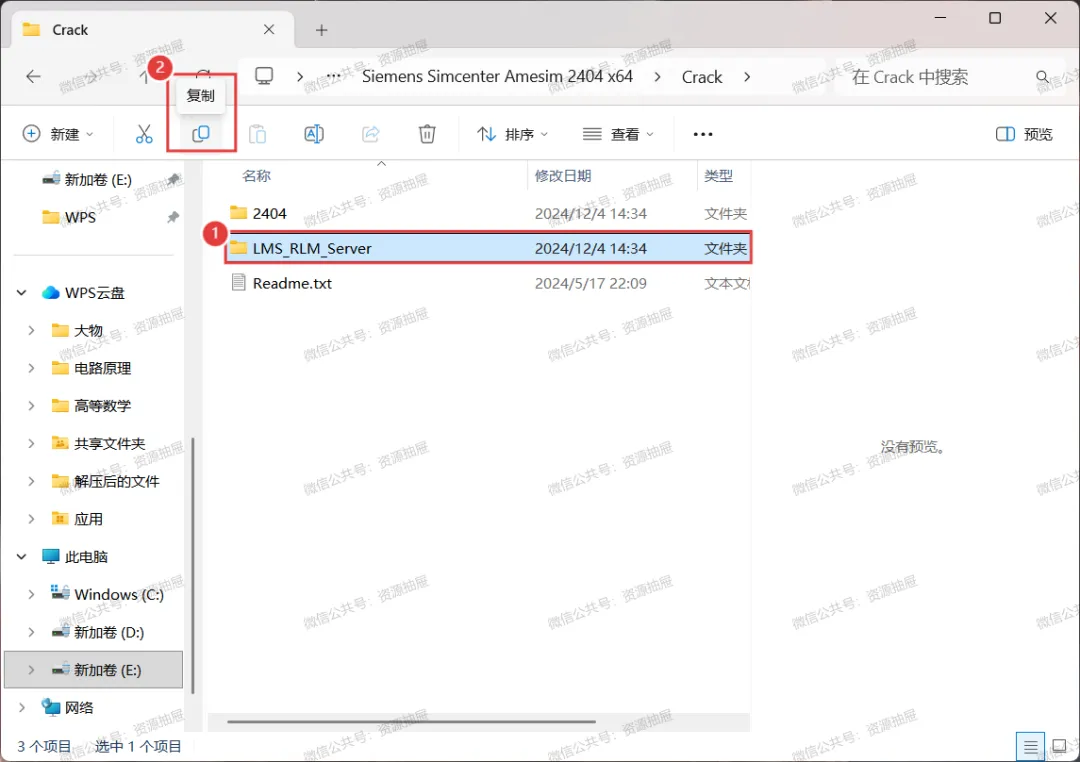Select 网络 in navigation pane
Viewport: 1080px width, 762px height.
[79, 708]
